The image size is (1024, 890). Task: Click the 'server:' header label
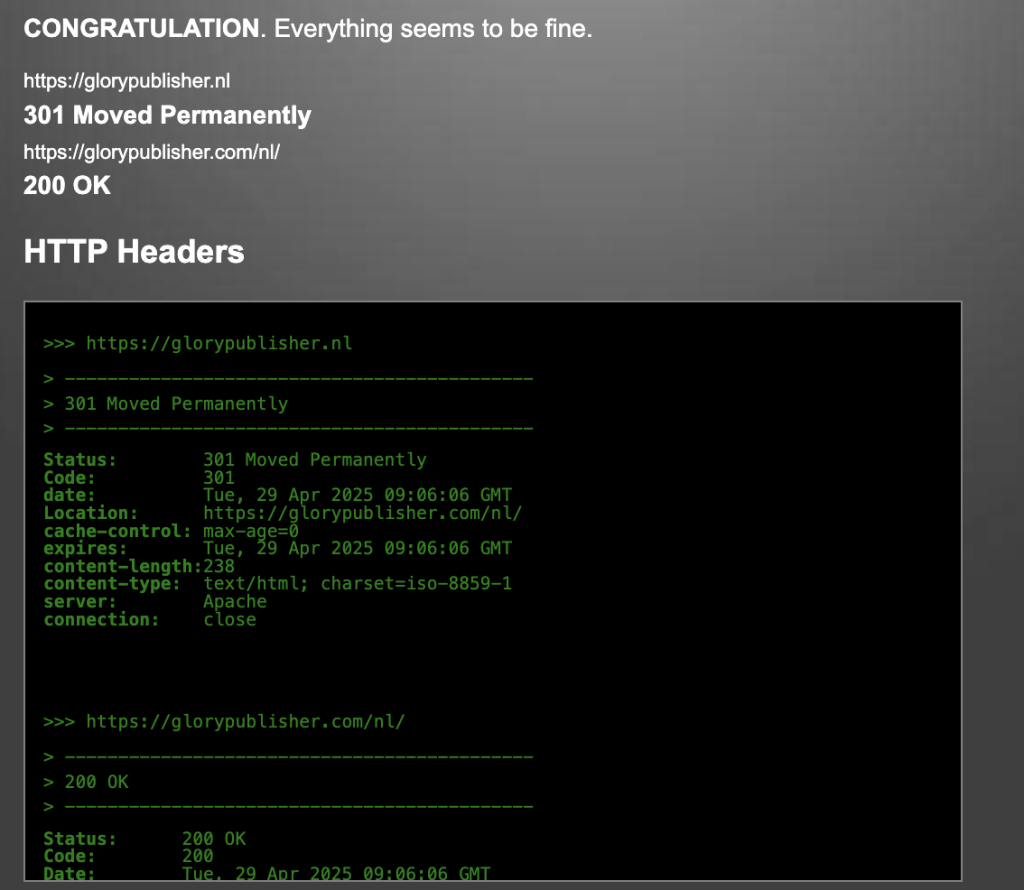[80, 602]
